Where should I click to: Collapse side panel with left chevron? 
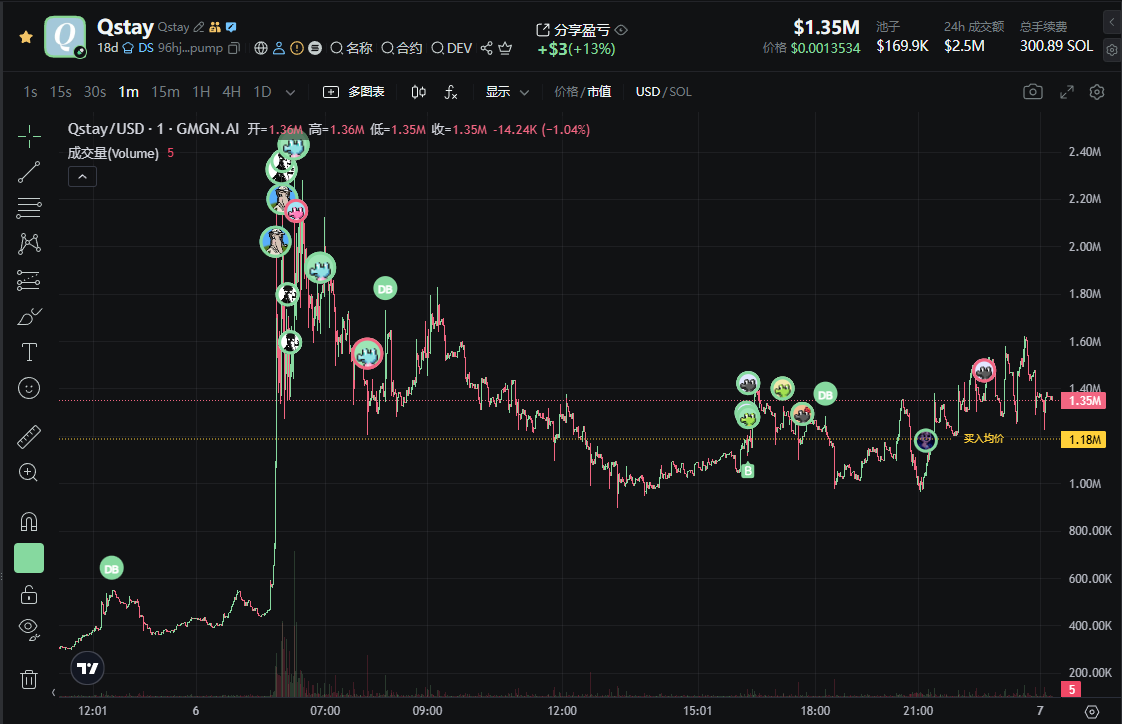(x=1111, y=22)
